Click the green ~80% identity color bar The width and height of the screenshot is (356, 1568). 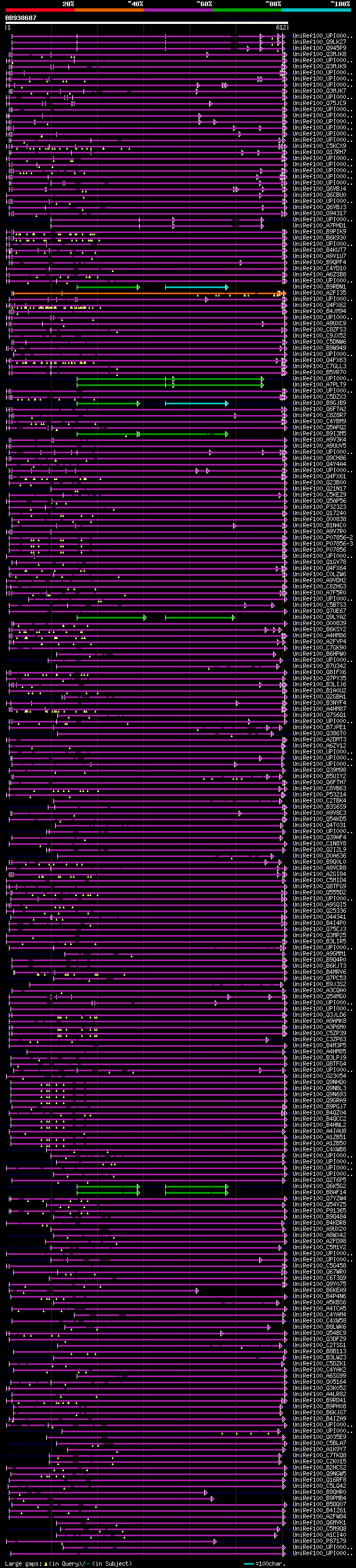click(247, 10)
